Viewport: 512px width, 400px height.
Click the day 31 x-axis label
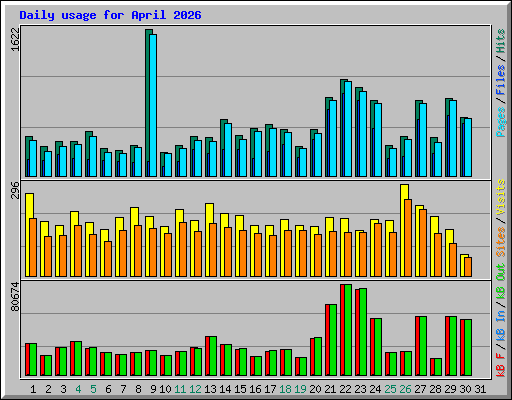[x=480, y=389]
